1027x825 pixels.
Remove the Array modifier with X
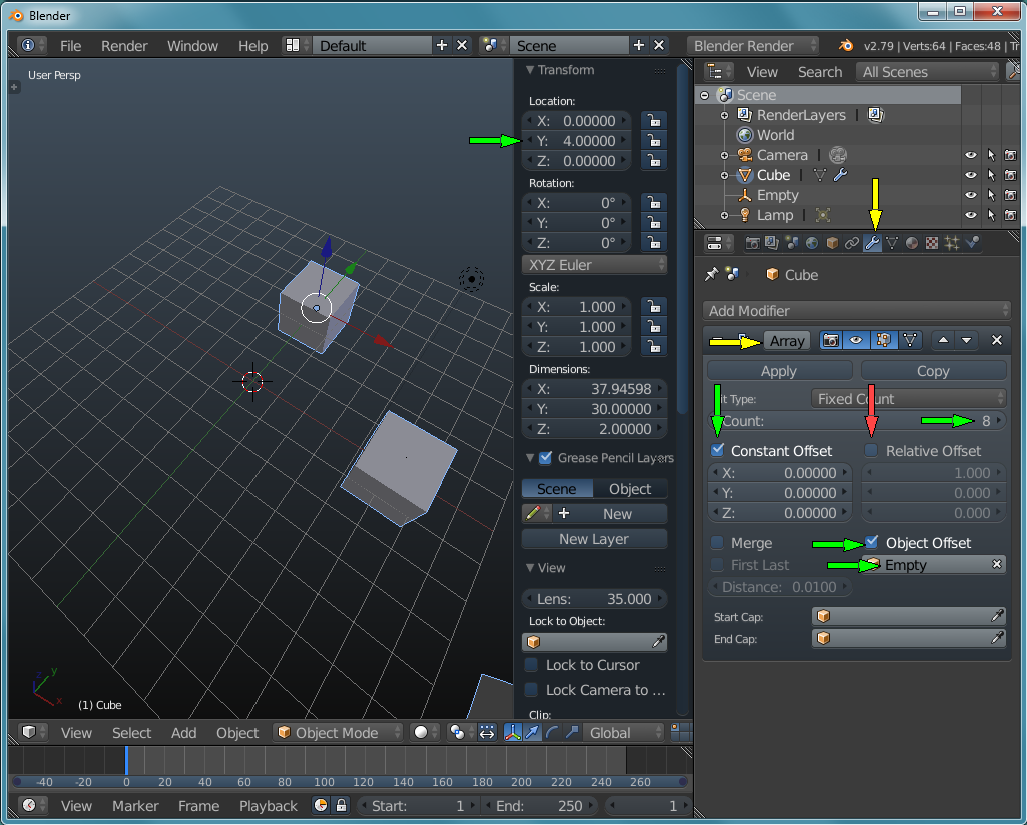pyautogui.click(x=996, y=341)
